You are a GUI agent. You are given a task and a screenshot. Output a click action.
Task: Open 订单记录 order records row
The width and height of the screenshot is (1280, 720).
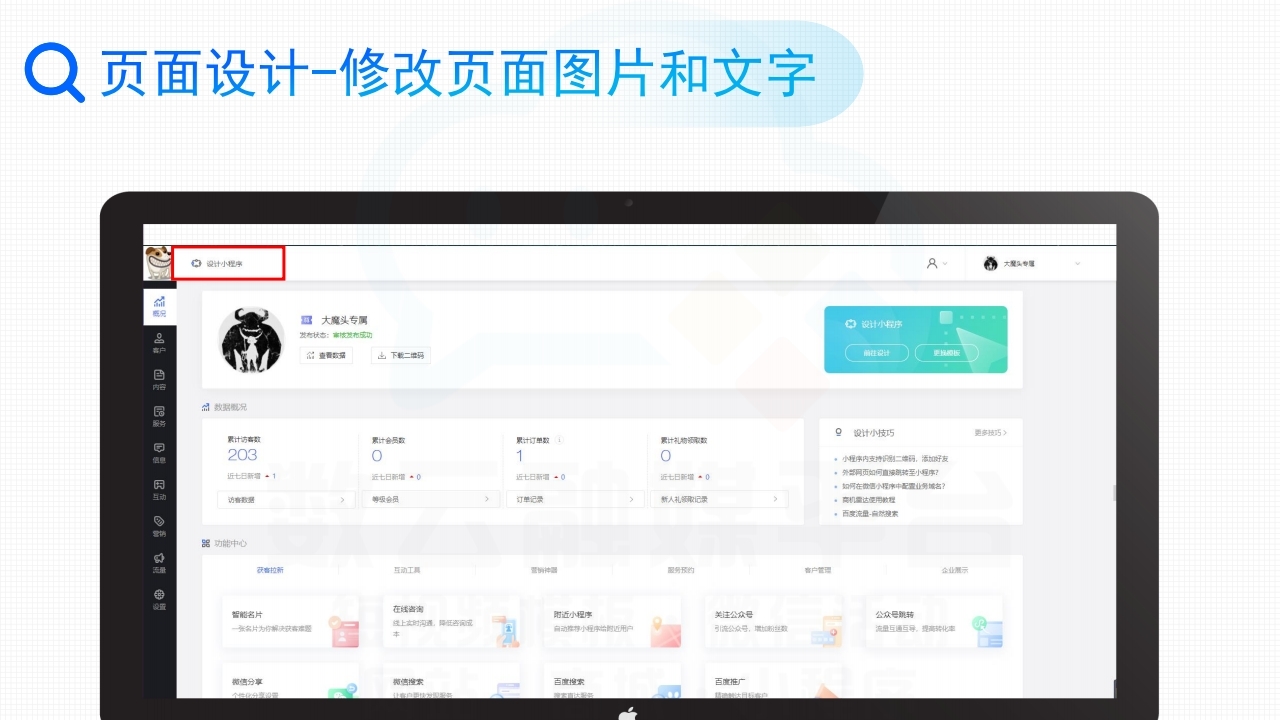pos(575,499)
